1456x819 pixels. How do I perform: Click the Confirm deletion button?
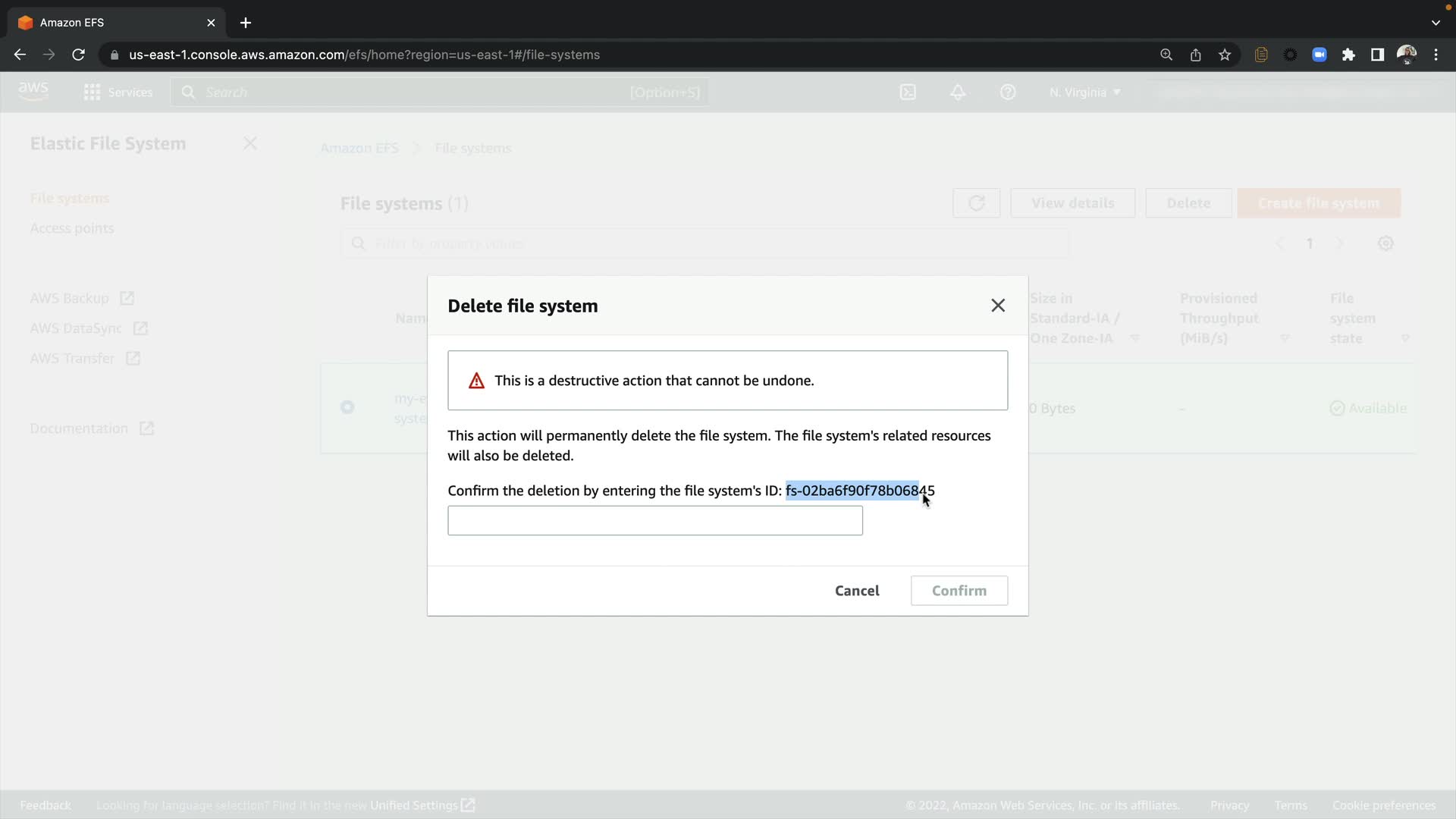pos(959,591)
